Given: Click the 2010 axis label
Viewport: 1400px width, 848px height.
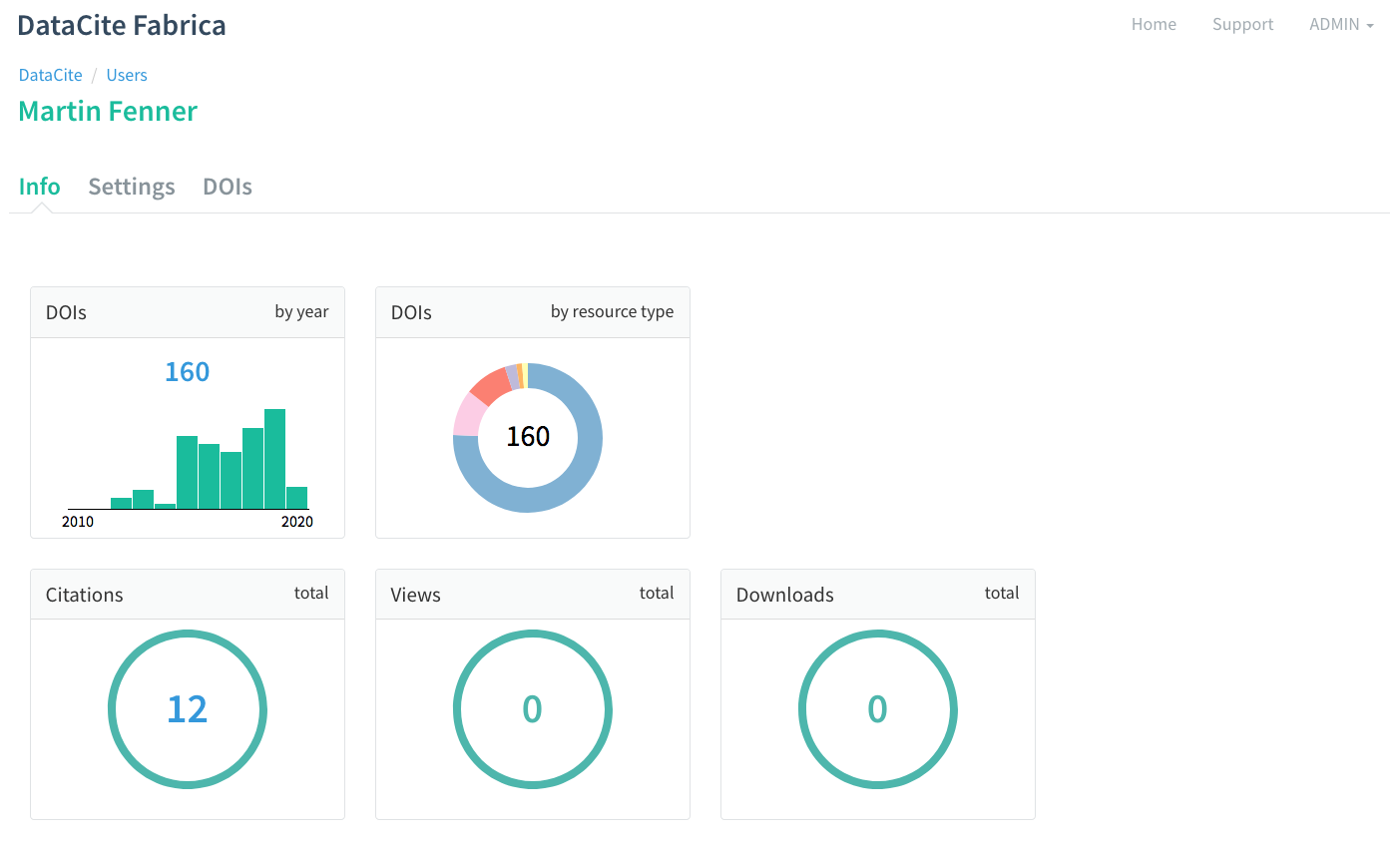Looking at the screenshot, I should 78,522.
